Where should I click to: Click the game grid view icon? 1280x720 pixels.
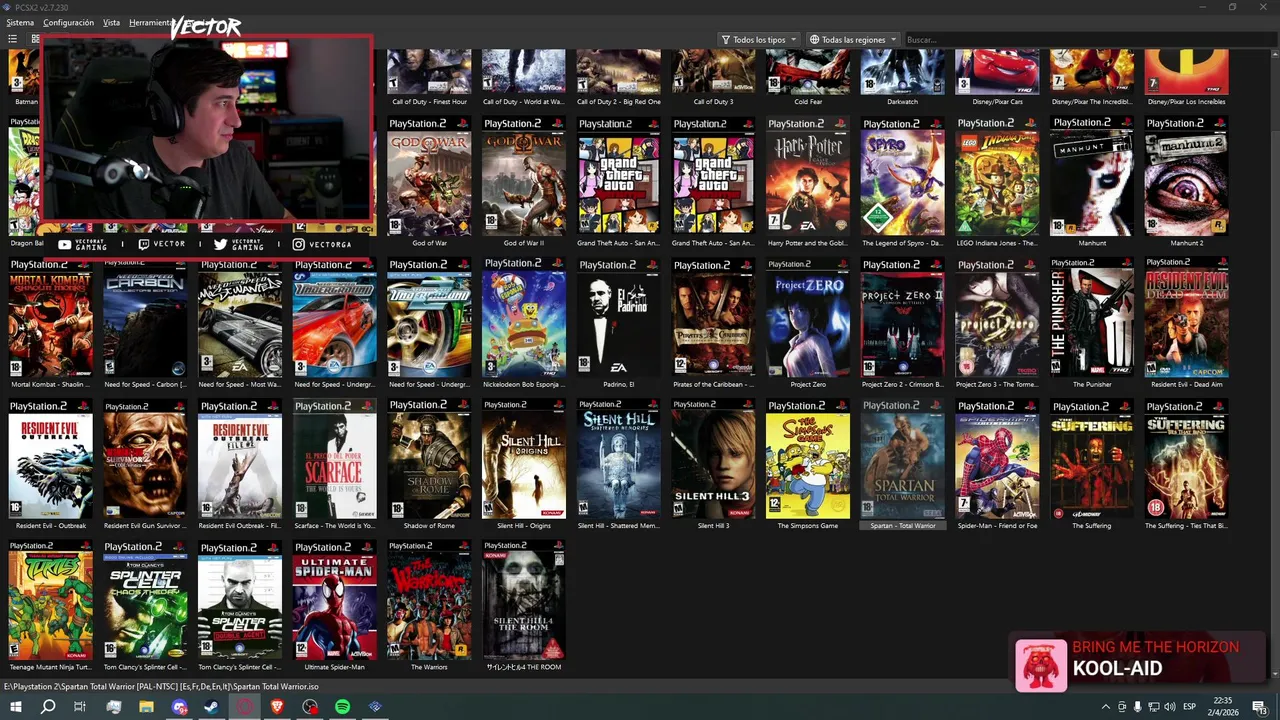35,39
